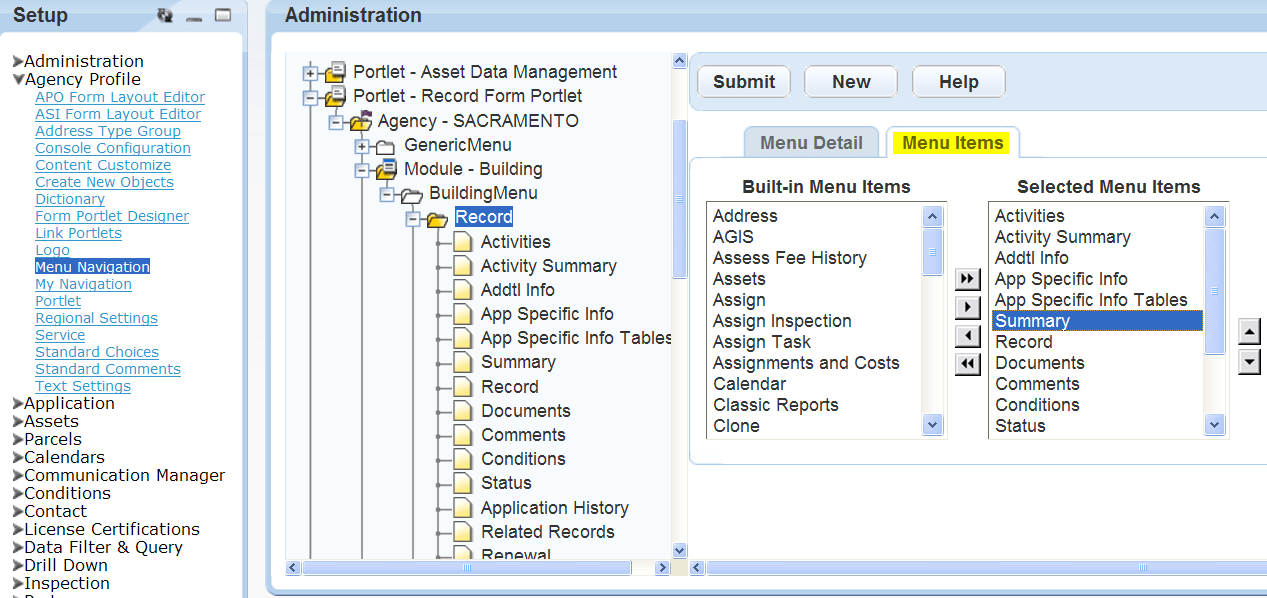Click the single right arrow add button
The height and width of the screenshot is (598, 1267).
point(967,307)
